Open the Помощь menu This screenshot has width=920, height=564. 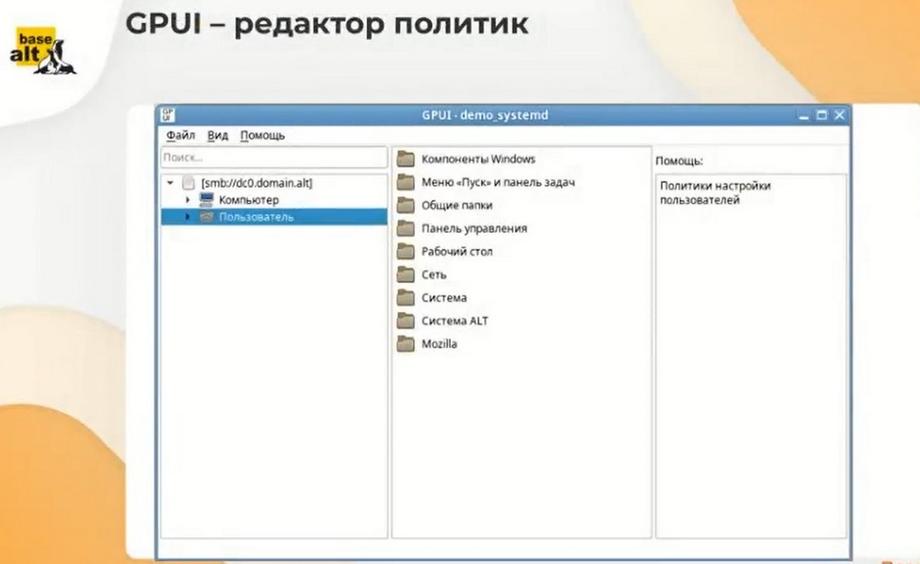click(262, 136)
